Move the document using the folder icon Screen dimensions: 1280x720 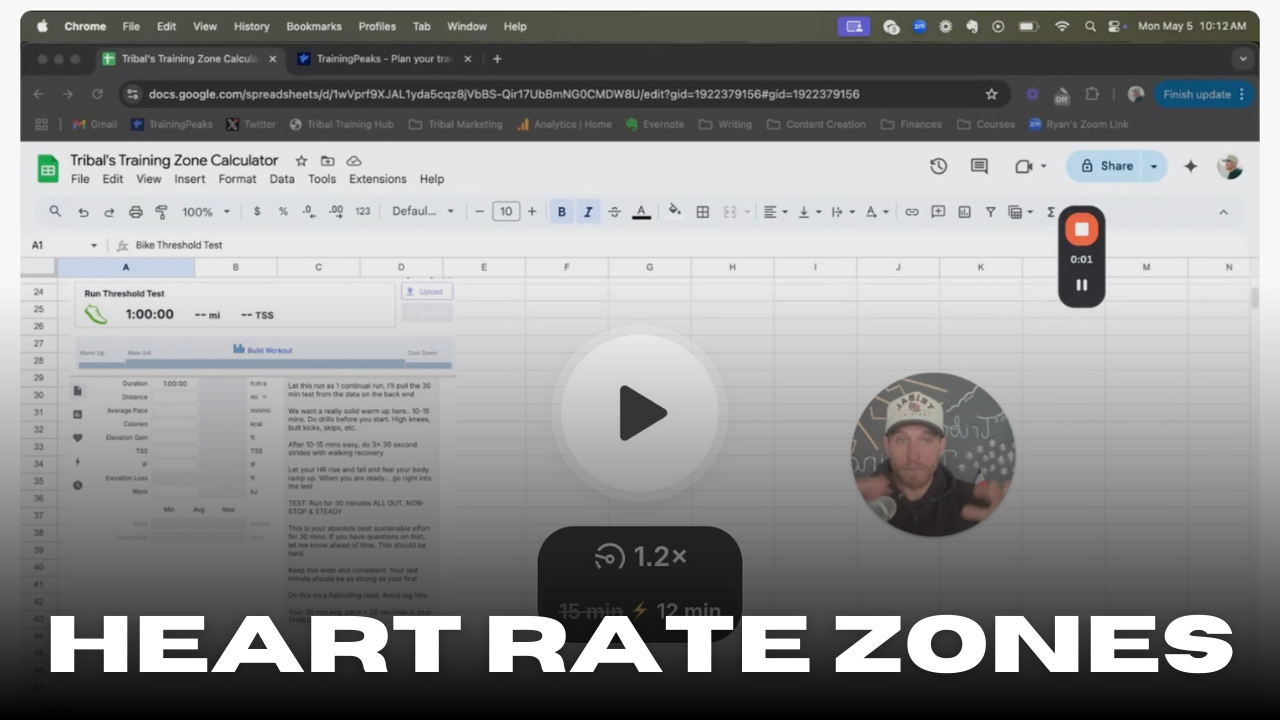327,160
